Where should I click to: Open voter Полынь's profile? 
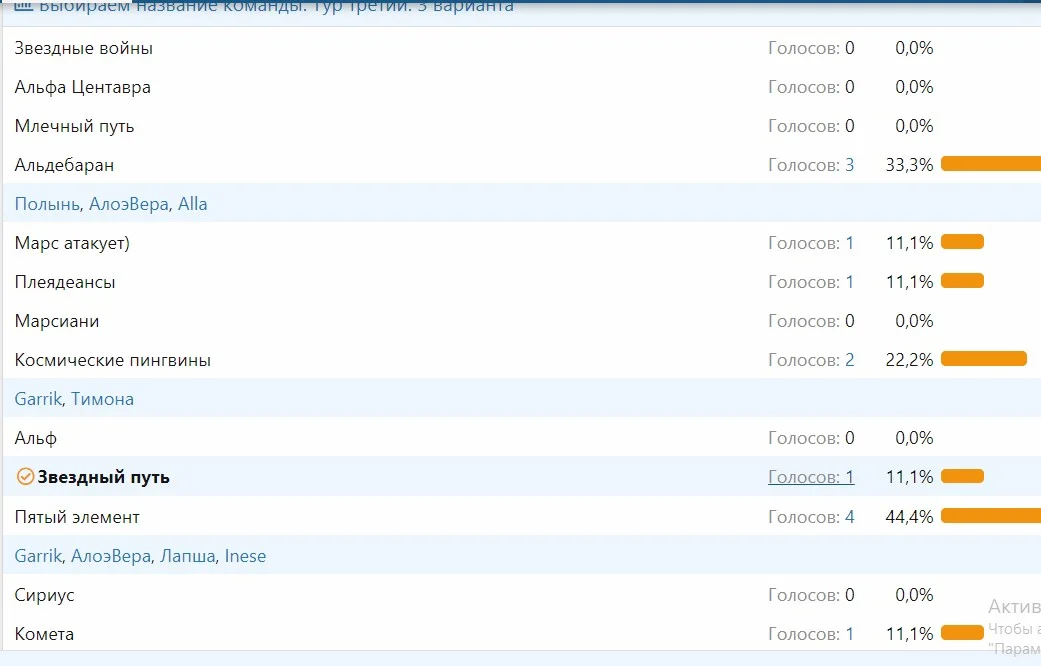pyautogui.click(x=47, y=204)
